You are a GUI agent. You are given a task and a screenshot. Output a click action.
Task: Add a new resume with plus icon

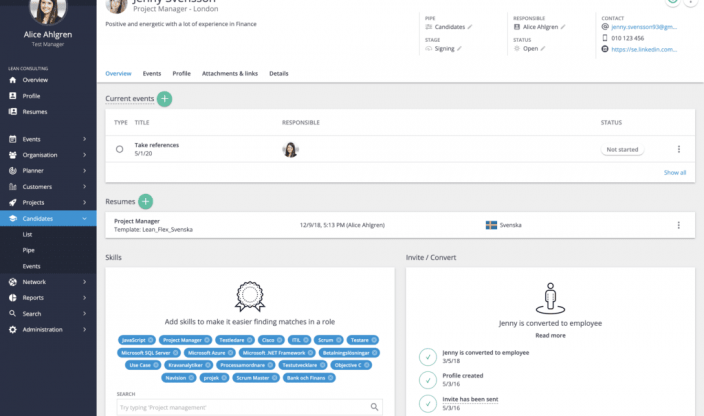(x=146, y=202)
